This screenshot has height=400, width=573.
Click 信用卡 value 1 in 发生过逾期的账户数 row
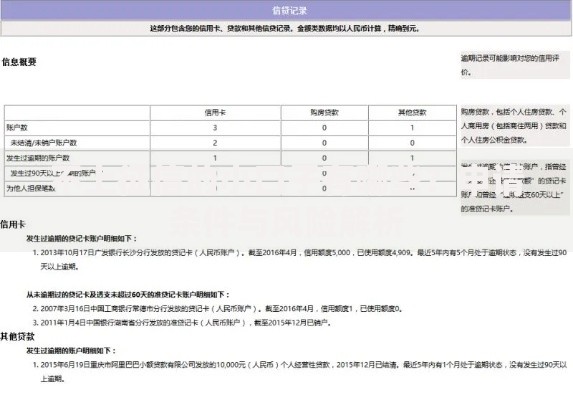coord(215,158)
